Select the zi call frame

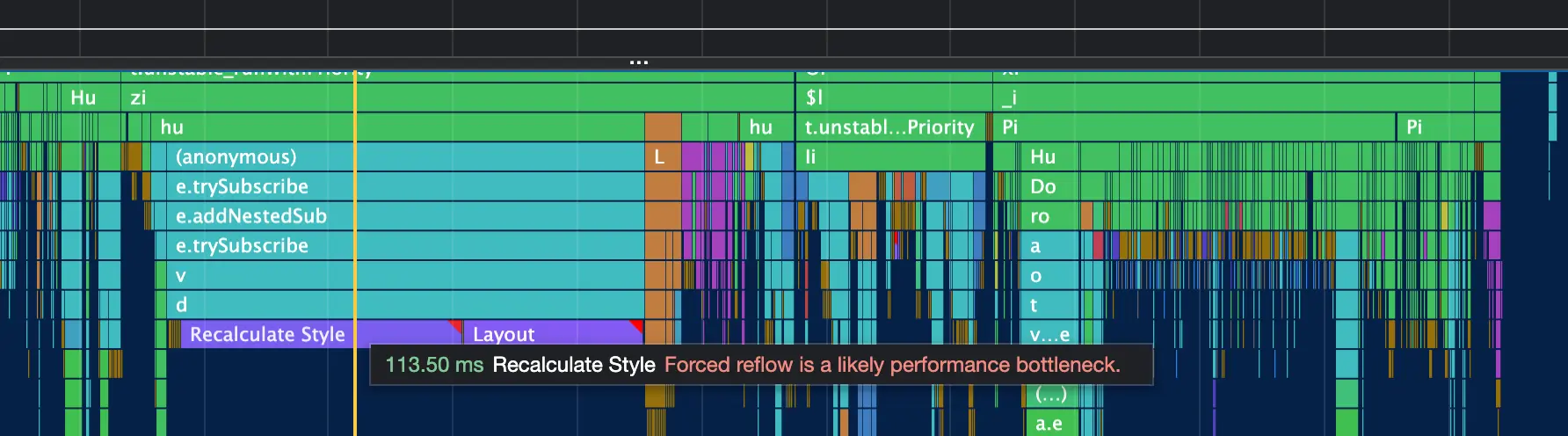457,98
